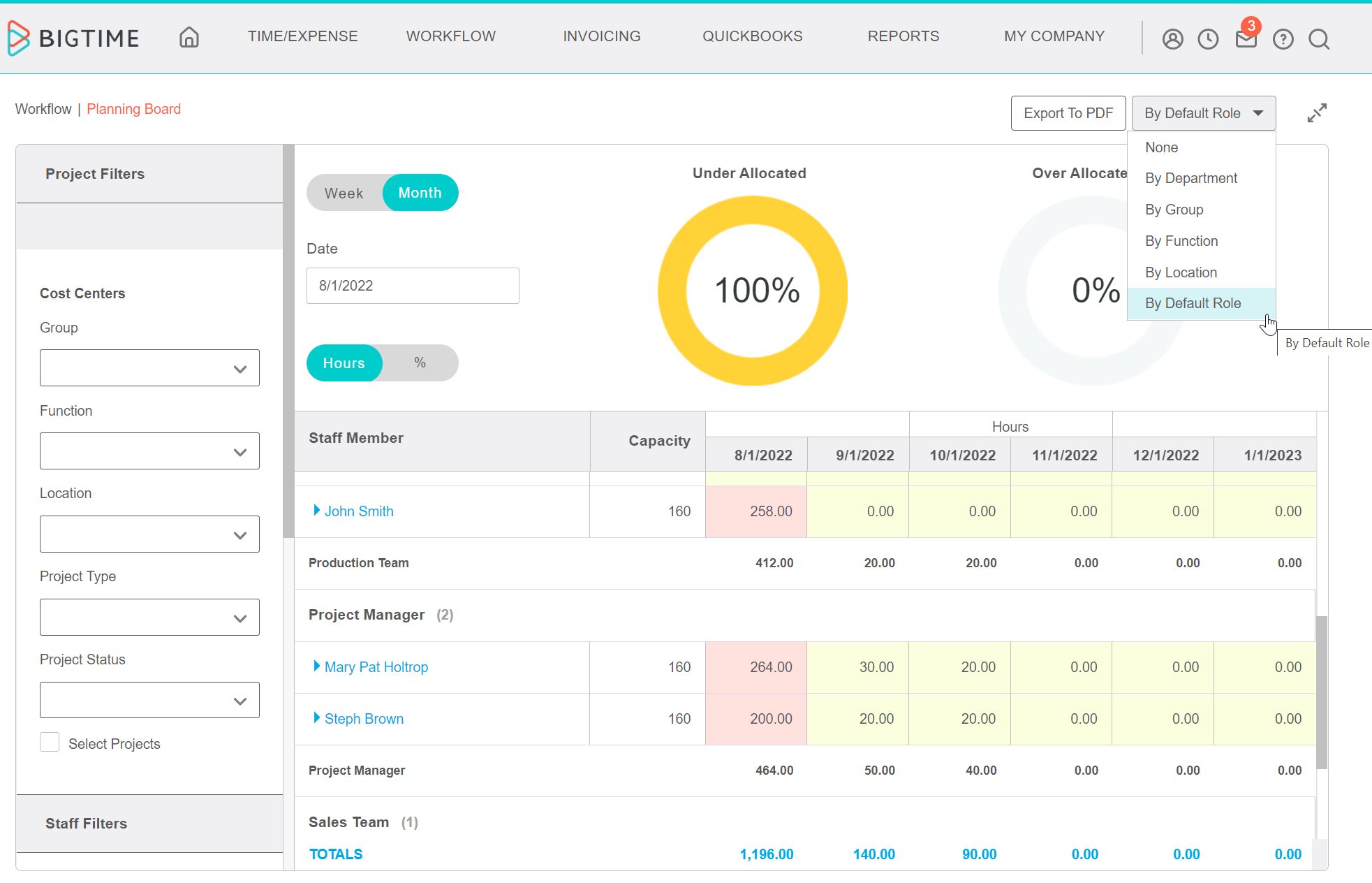Click the BigTime logo icon
The image size is (1372, 883).
click(x=19, y=37)
